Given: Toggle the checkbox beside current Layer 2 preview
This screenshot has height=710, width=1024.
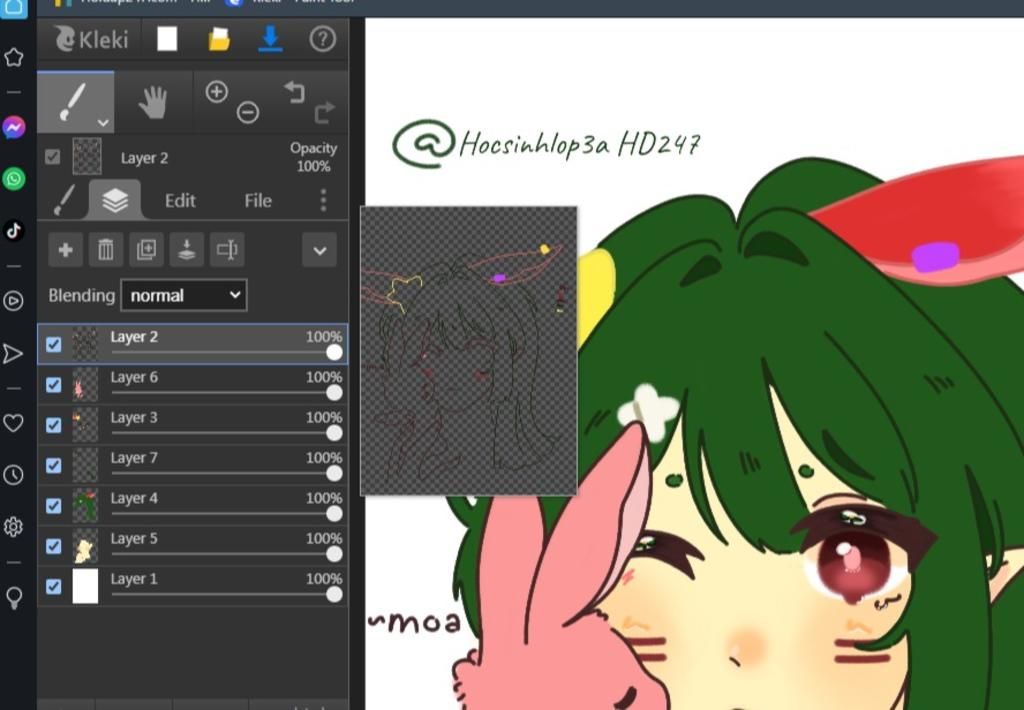Looking at the screenshot, I should pos(52,157).
